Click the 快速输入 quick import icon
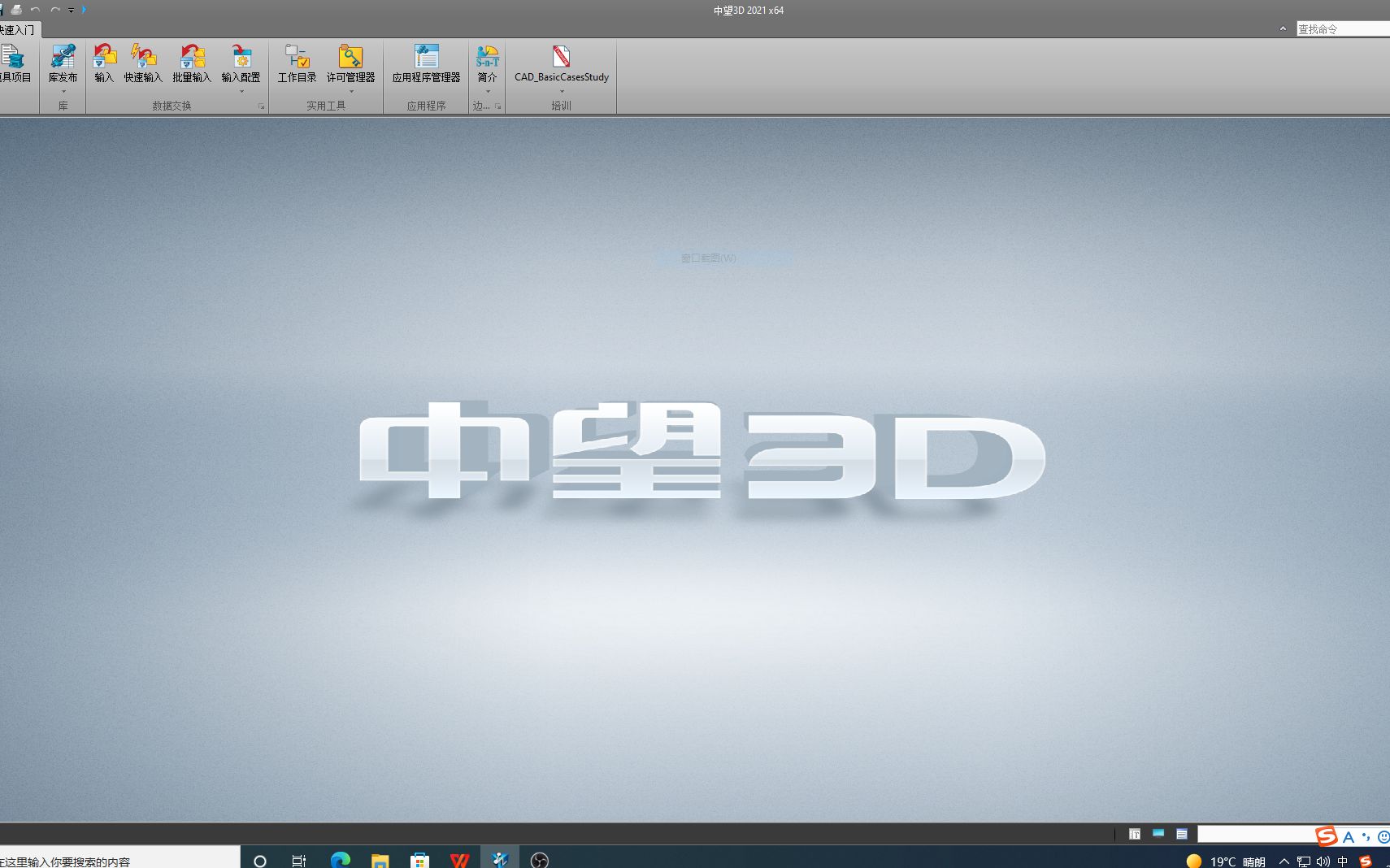The width and height of the screenshot is (1390, 868). (x=143, y=56)
